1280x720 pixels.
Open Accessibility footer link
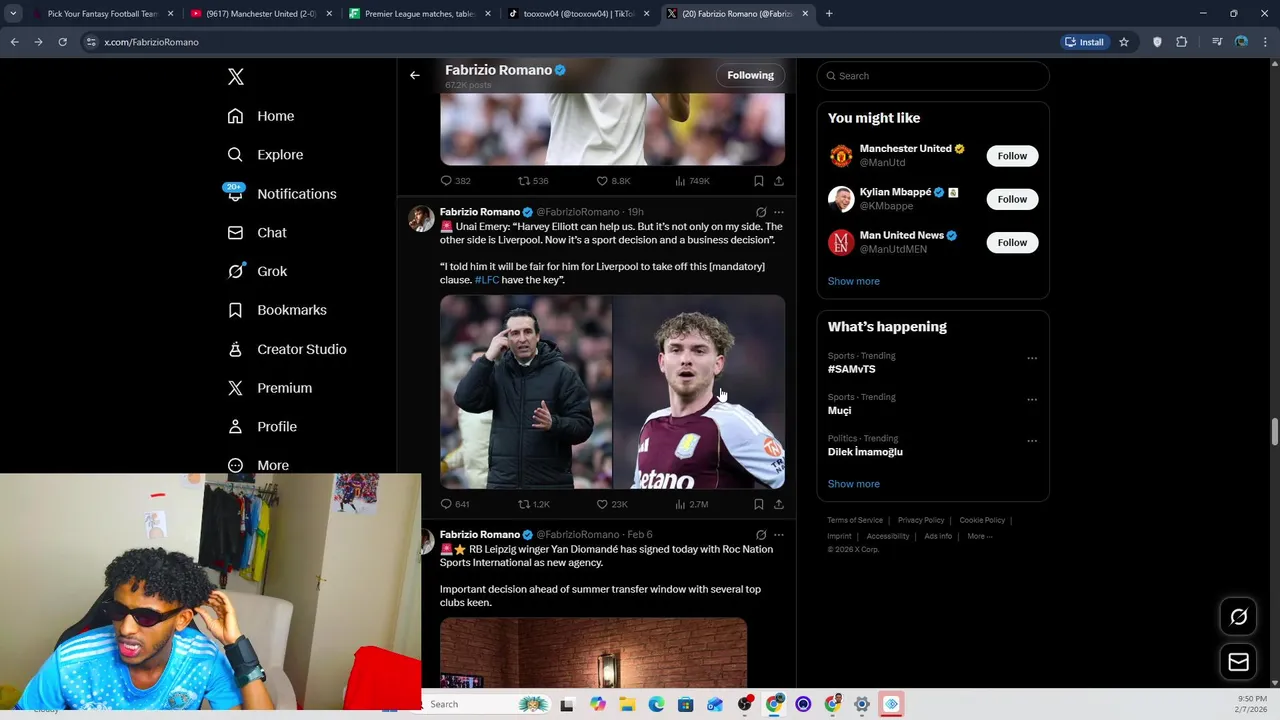coord(888,536)
